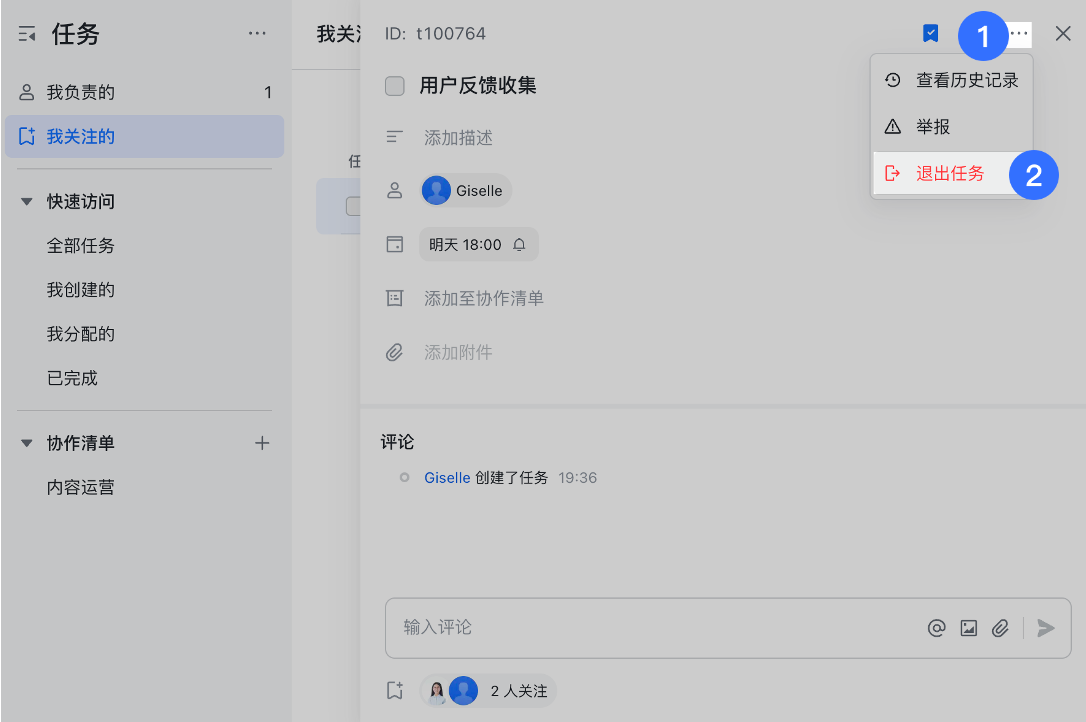The width and height of the screenshot is (1086, 722).
Task: Click the insert image icon in comment box
Action: click(x=968, y=628)
